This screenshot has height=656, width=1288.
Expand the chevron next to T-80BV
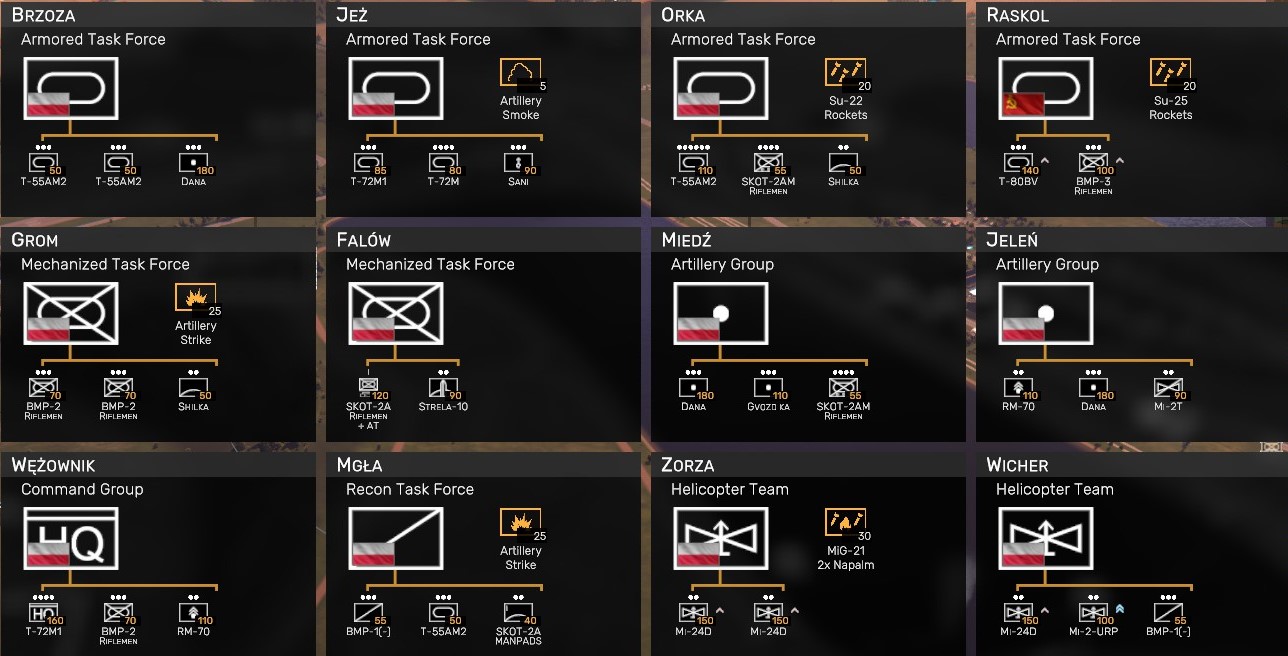pos(1045,160)
